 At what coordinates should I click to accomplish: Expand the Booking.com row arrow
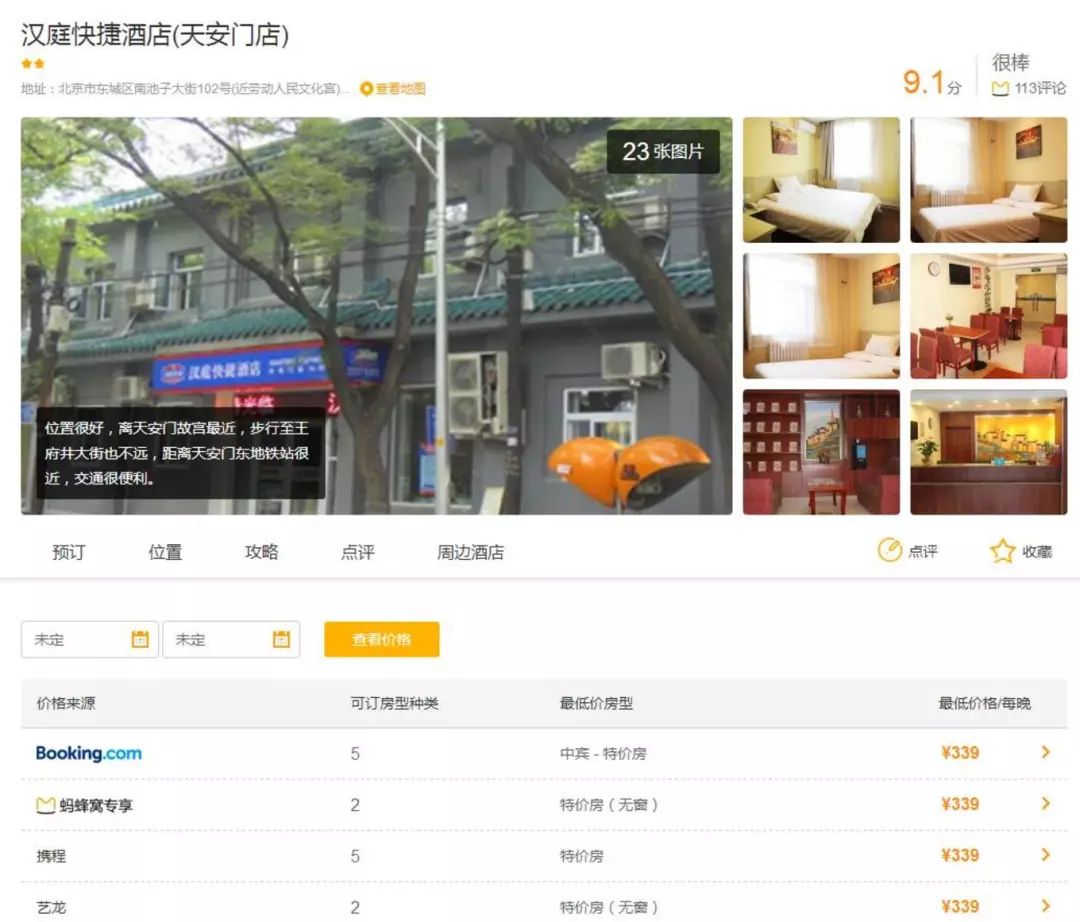tap(1046, 752)
